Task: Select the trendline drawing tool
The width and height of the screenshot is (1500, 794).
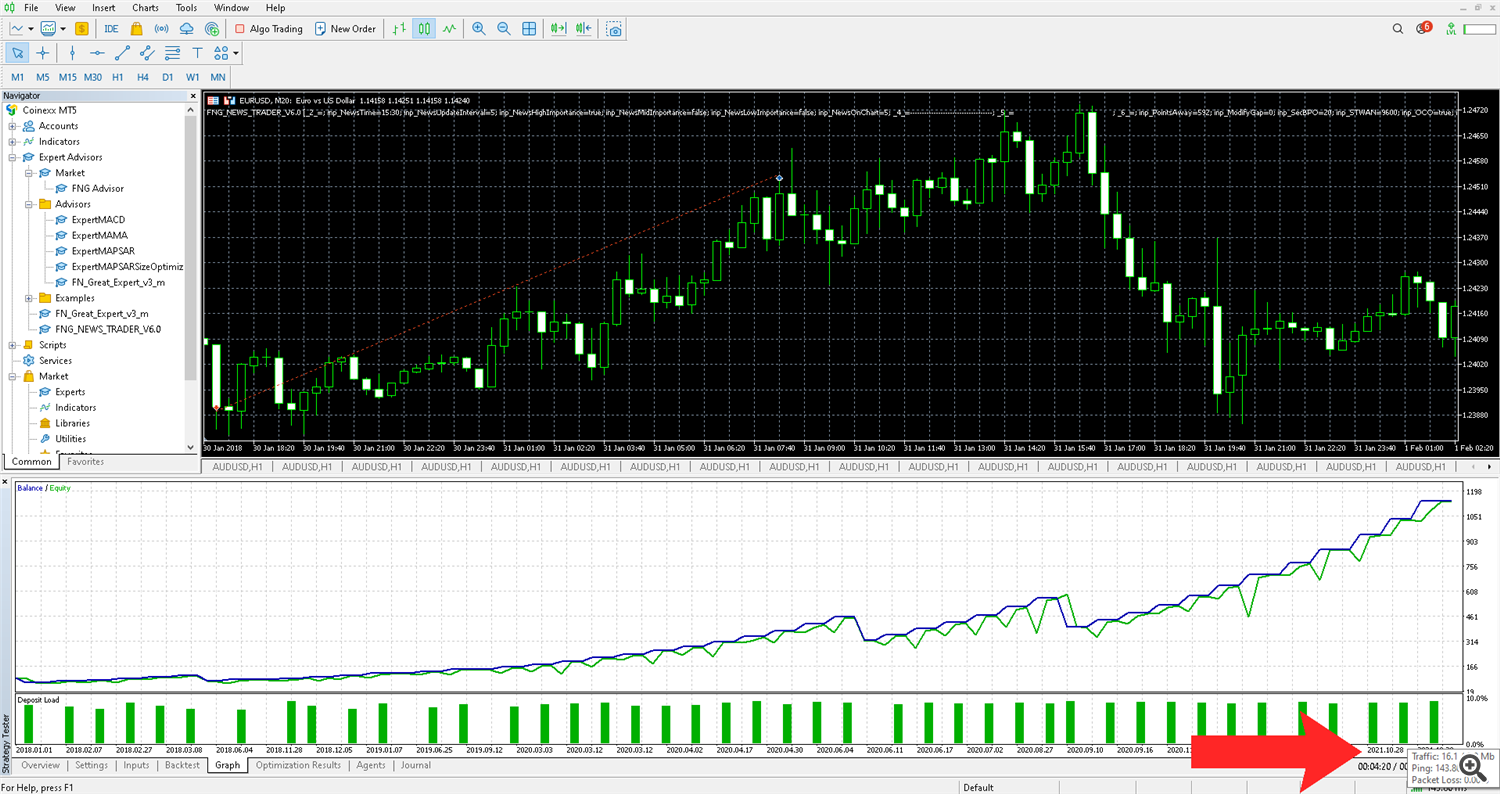Action: pyautogui.click(x=122, y=53)
